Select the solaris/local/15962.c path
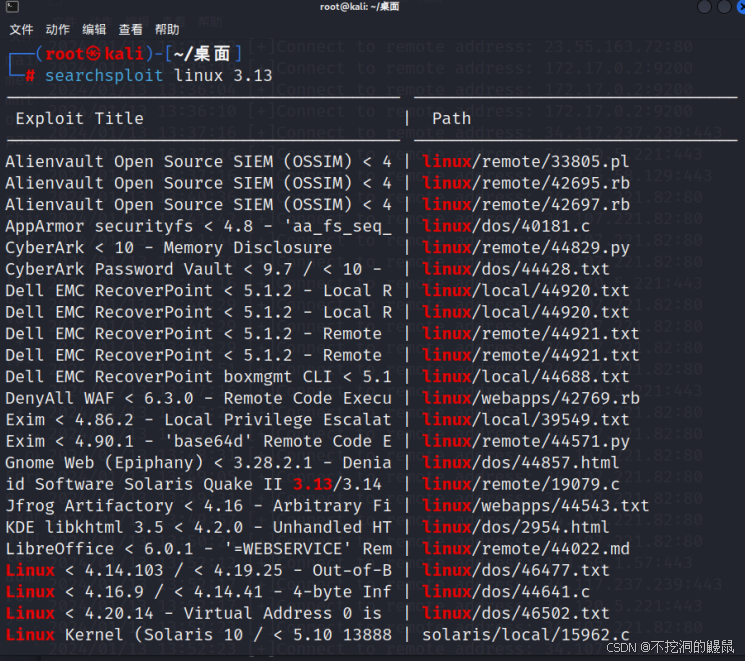The height and width of the screenshot is (661, 746). click(x=526, y=635)
